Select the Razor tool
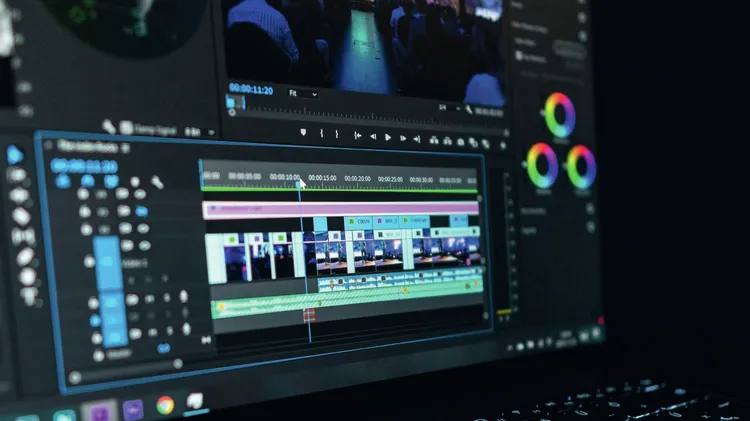Viewport: 750px width, 421px height. pyautogui.click(x=22, y=216)
